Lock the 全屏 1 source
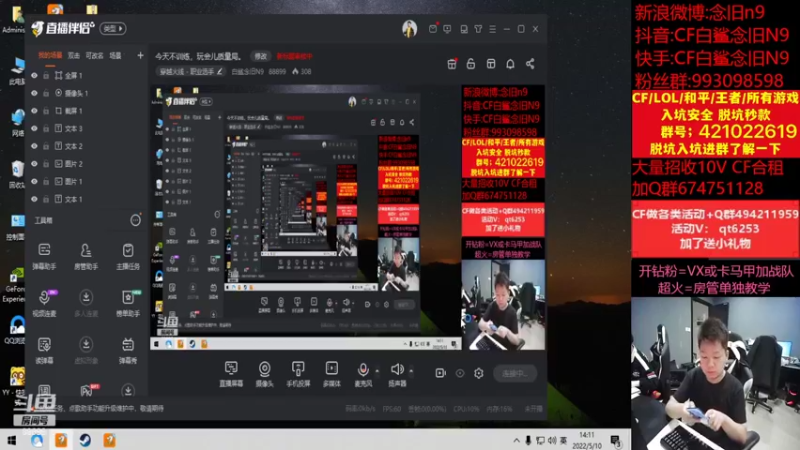 (x=46, y=76)
